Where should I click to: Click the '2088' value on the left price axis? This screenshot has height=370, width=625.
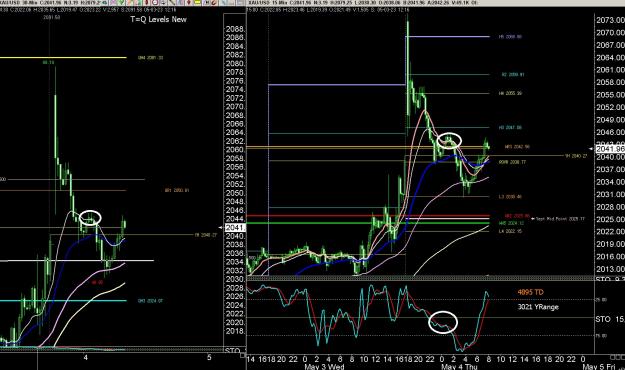click(235, 29)
